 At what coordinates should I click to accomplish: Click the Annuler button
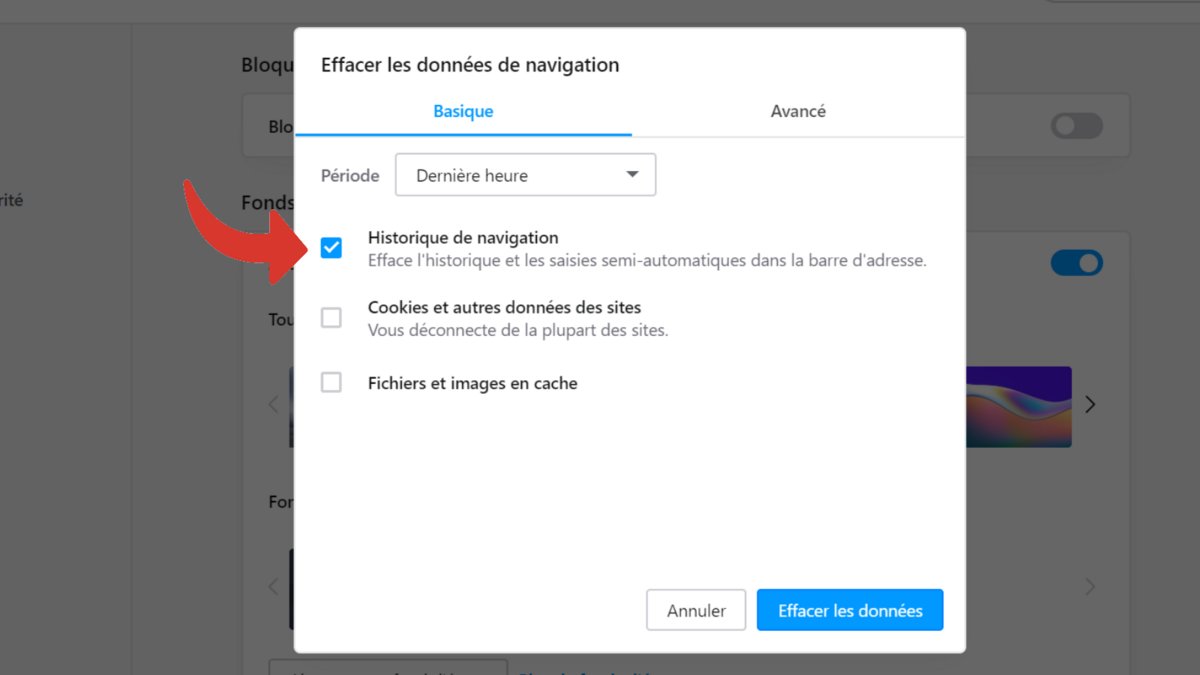[696, 610]
